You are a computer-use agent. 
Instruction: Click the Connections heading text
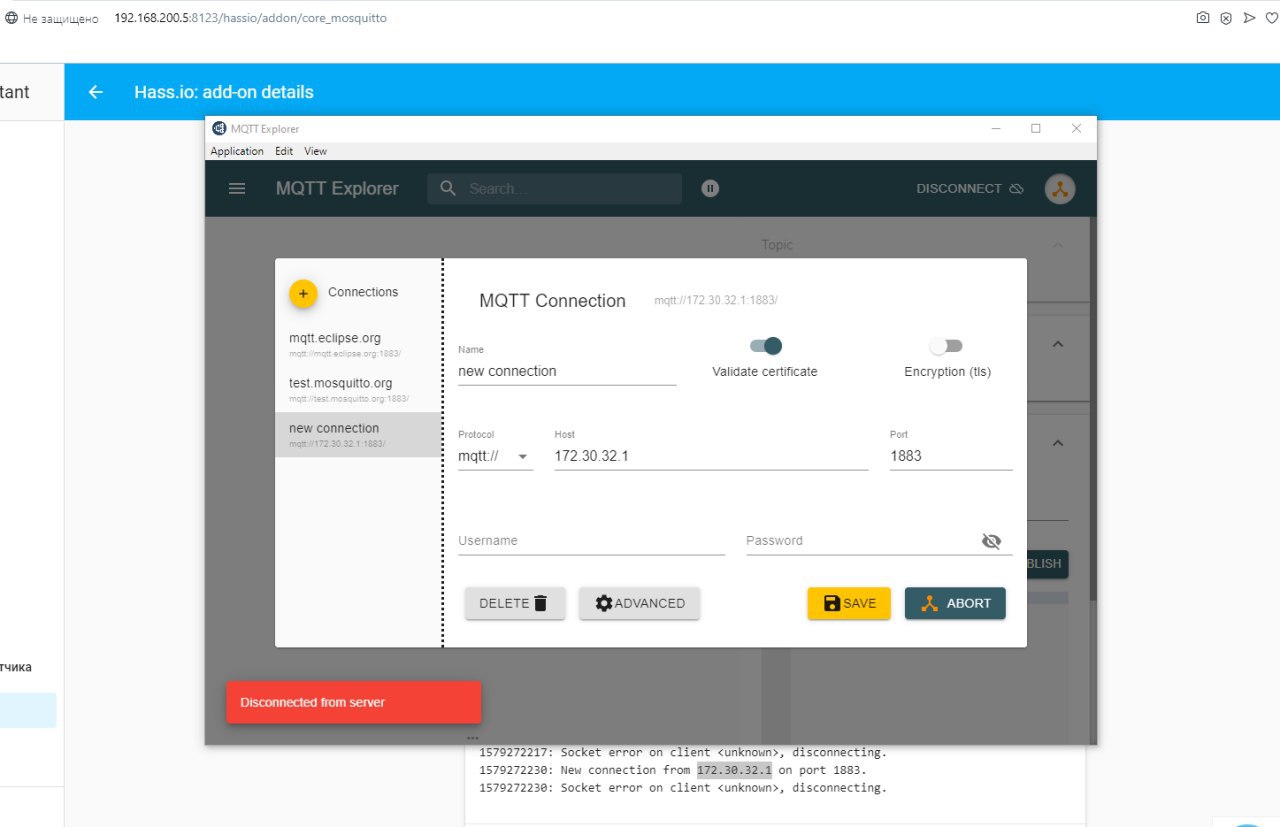(x=363, y=292)
